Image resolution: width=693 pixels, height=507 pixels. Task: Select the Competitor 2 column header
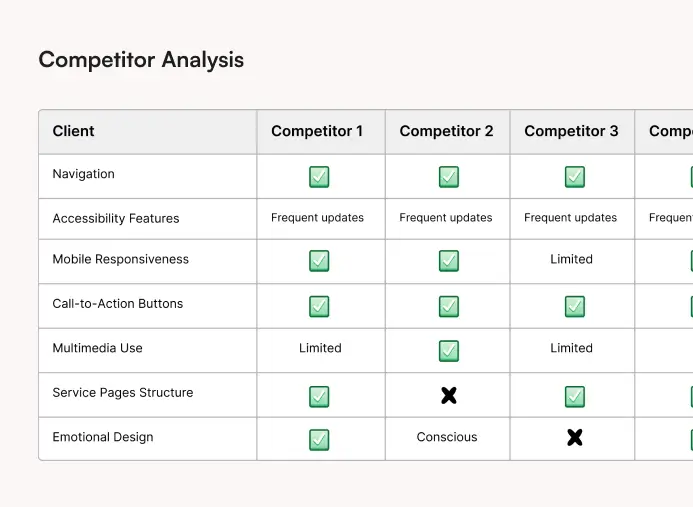pos(446,131)
